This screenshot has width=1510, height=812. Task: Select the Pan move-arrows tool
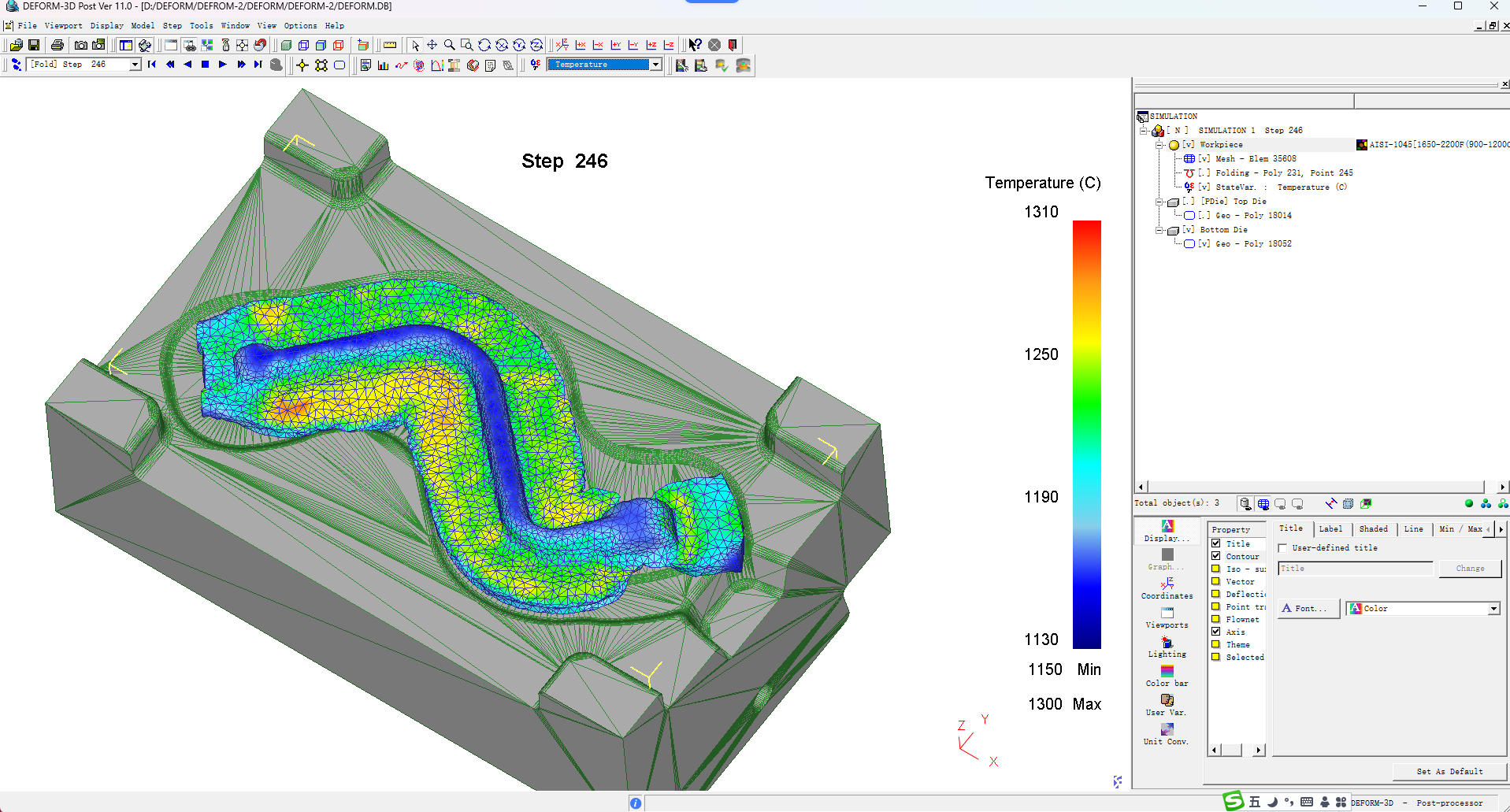click(432, 45)
